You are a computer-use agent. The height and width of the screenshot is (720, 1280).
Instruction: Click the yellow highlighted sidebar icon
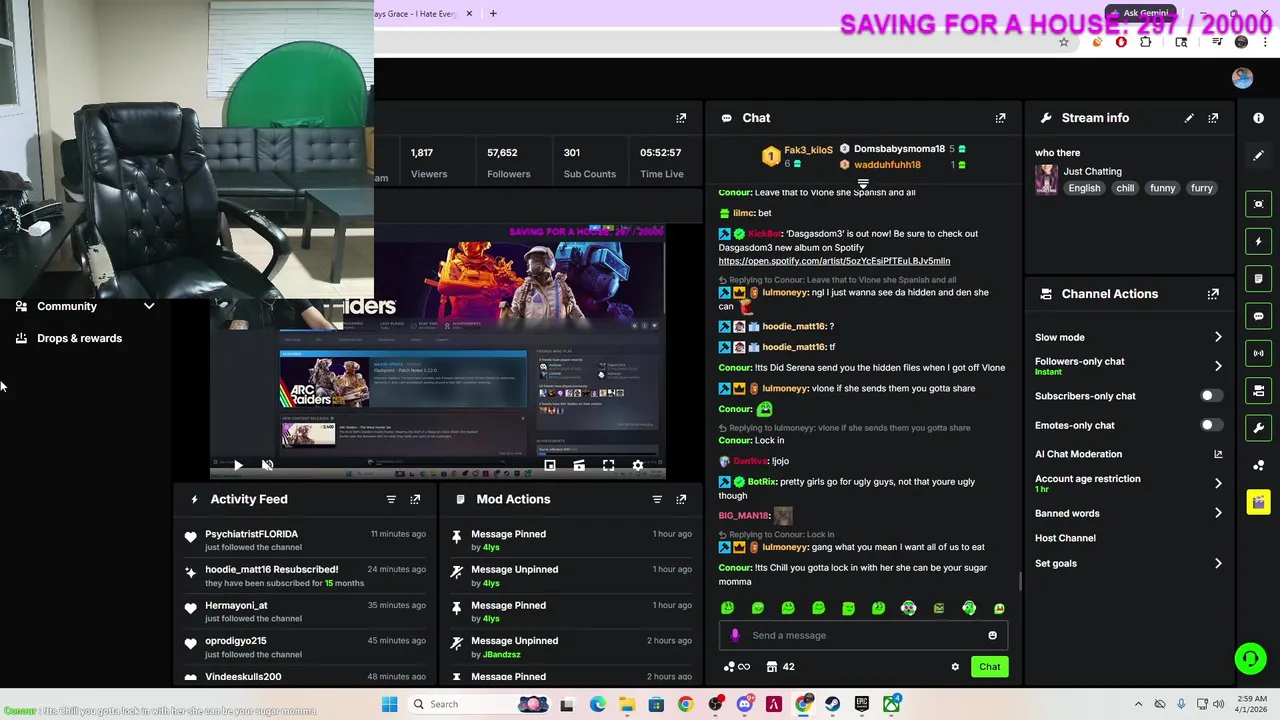click(x=1259, y=502)
